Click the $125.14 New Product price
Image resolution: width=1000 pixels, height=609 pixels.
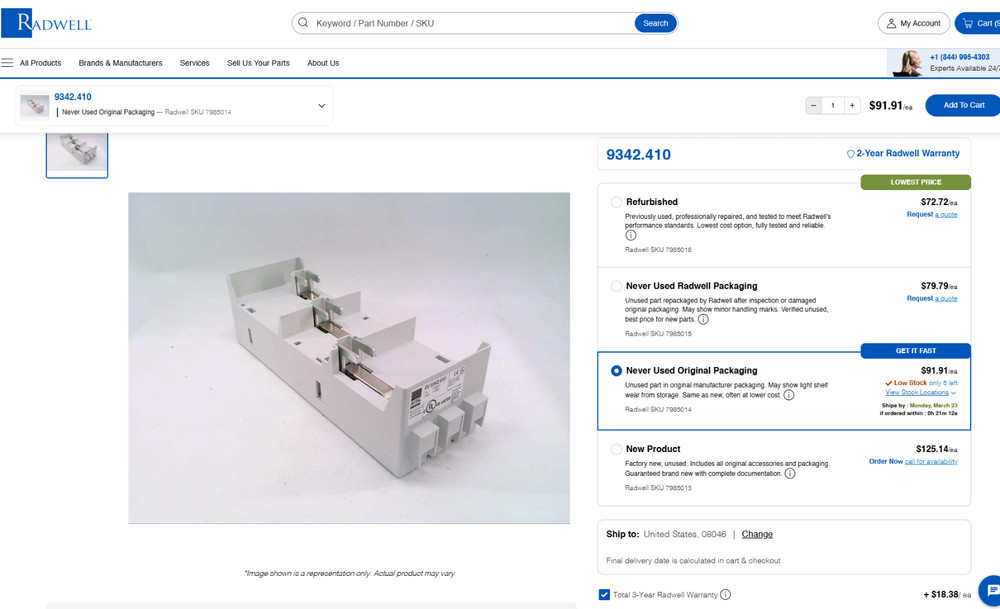tap(936, 449)
